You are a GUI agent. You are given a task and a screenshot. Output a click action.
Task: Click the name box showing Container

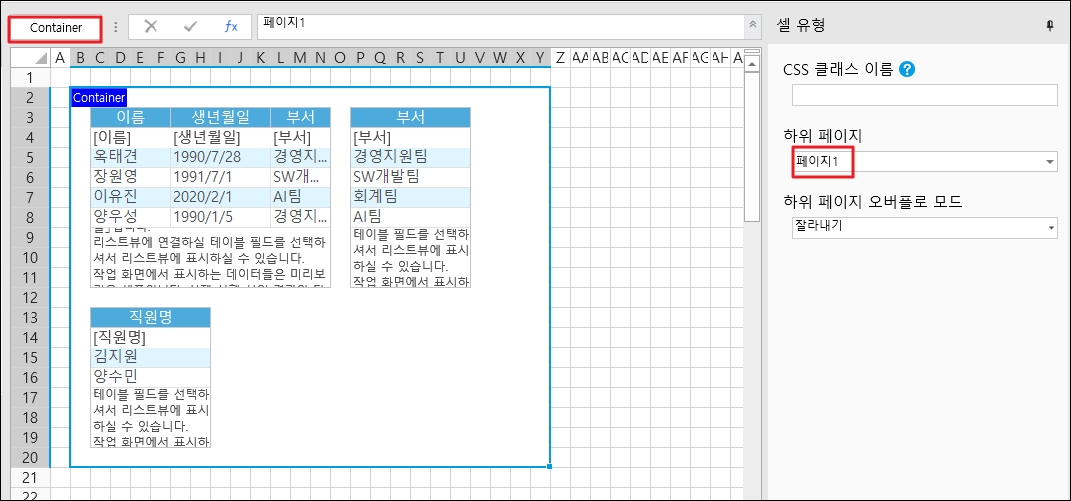56,28
